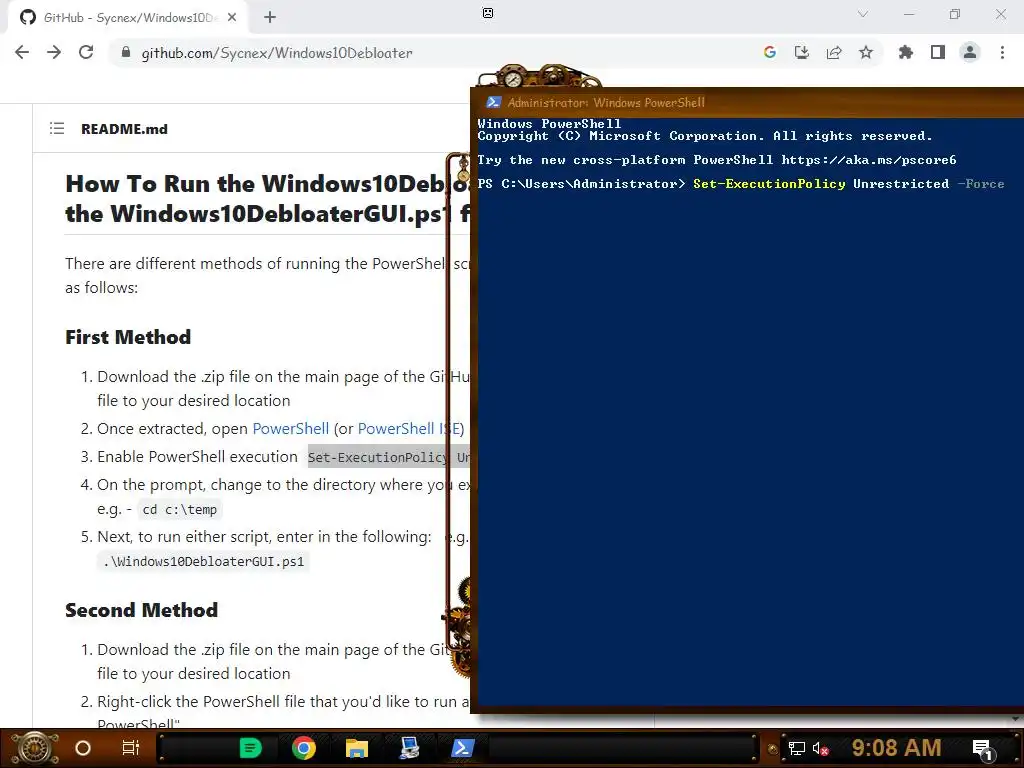This screenshot has width=1024, height=768.
Task: Reload the GitHub page
Action: click(86, 52)
